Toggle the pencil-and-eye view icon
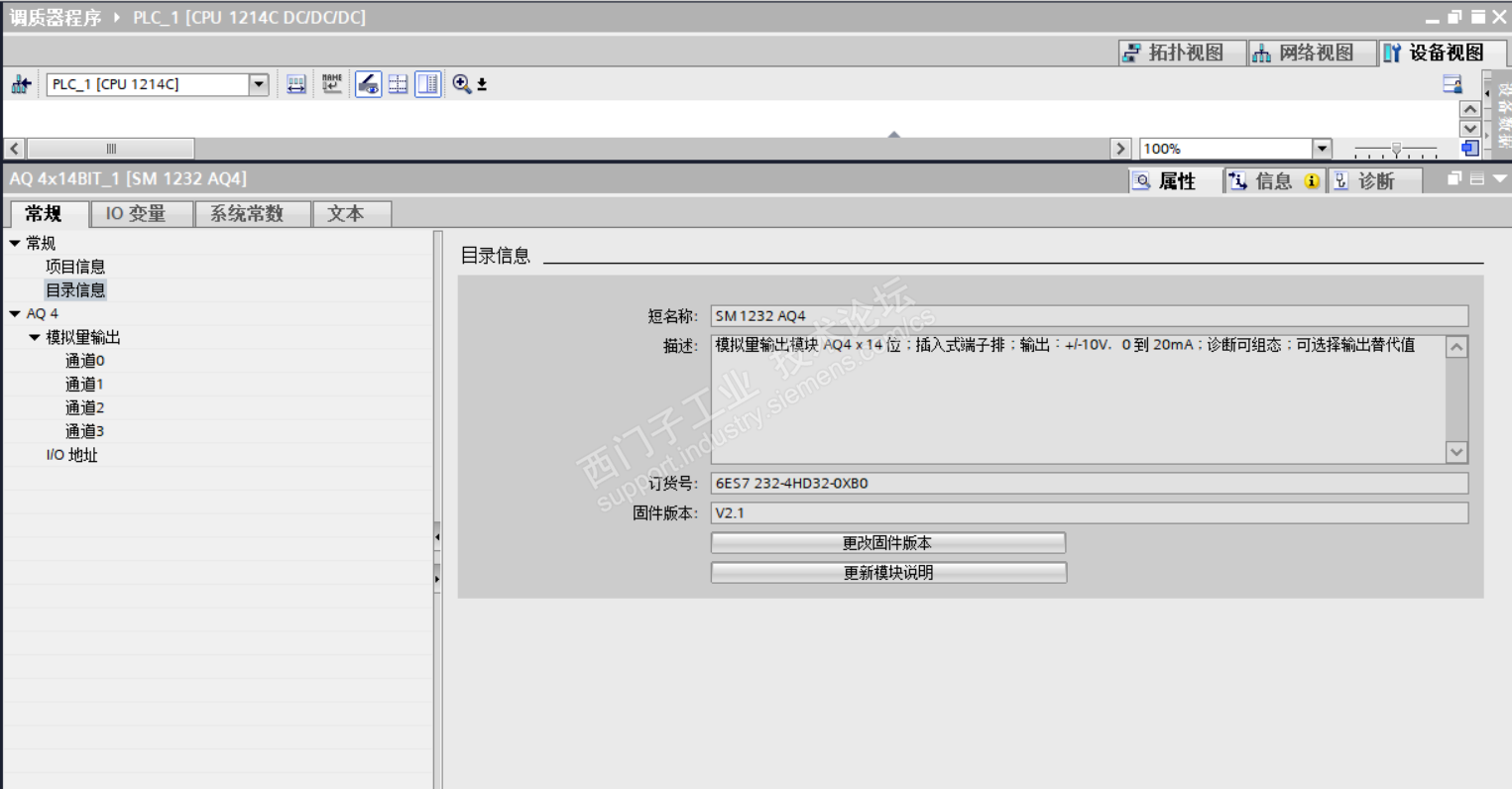 coord(368,84)
